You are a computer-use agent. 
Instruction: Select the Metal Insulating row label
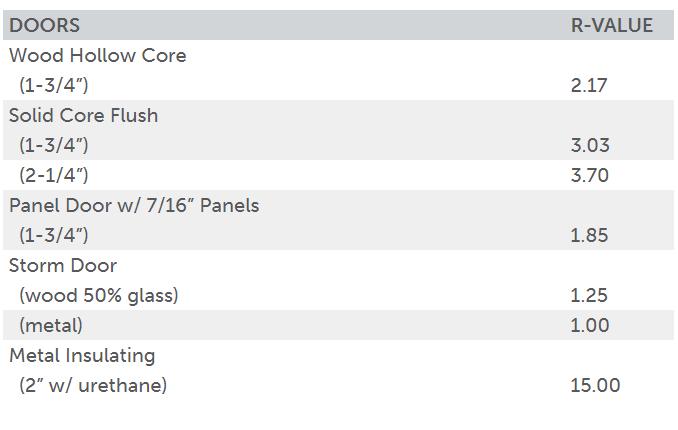coord(82,355)
